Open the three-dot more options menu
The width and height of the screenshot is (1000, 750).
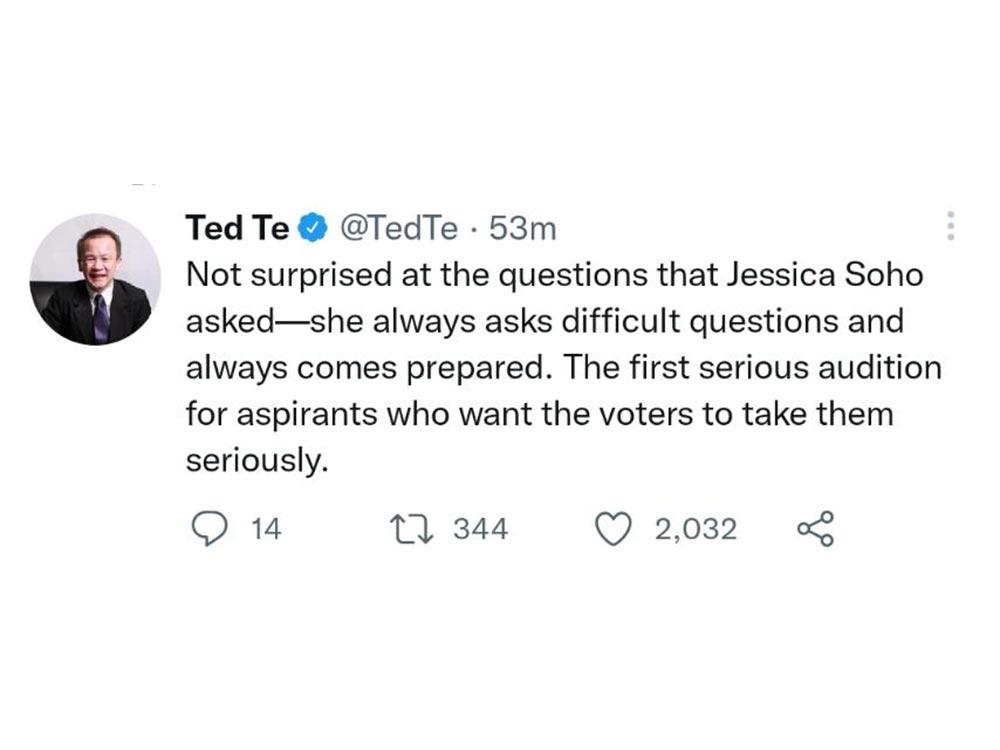tap(950, 227)
